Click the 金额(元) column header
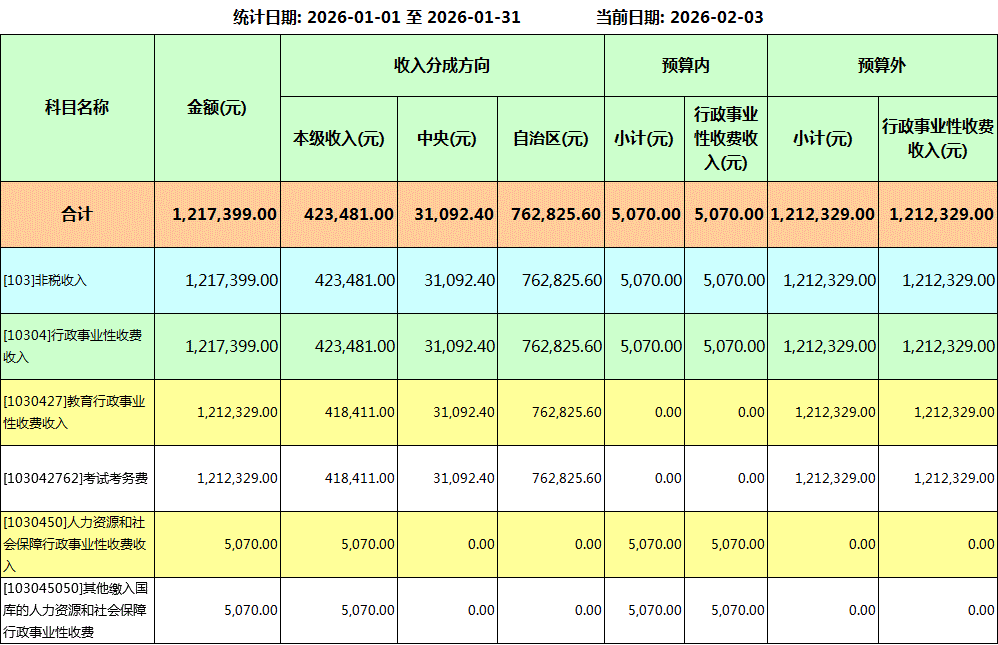The width and height of the screenshot is (998, 645). 217,108
